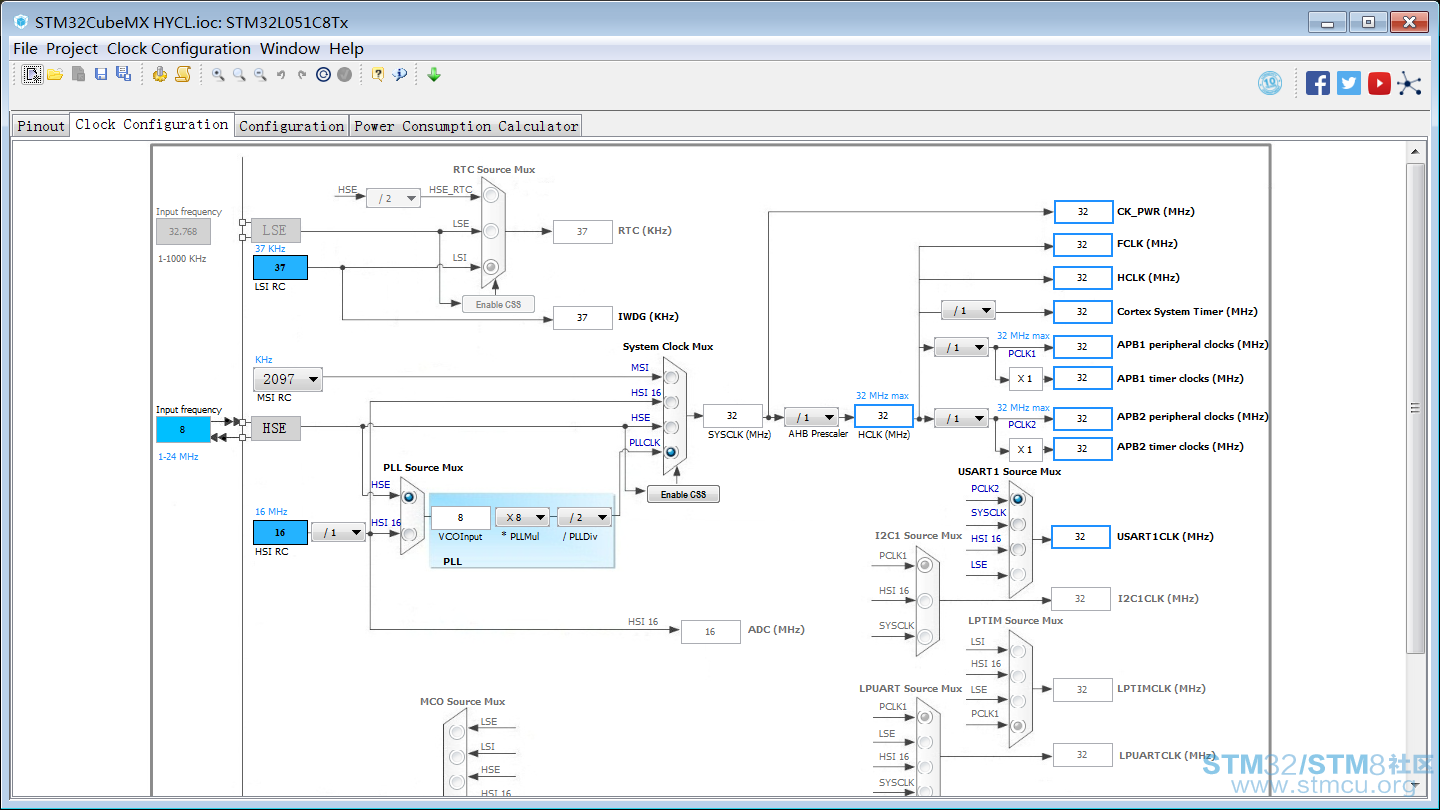Open the MSI RC 2097 frequency dropdown
Screen dimensions: 1440x810
288,379
